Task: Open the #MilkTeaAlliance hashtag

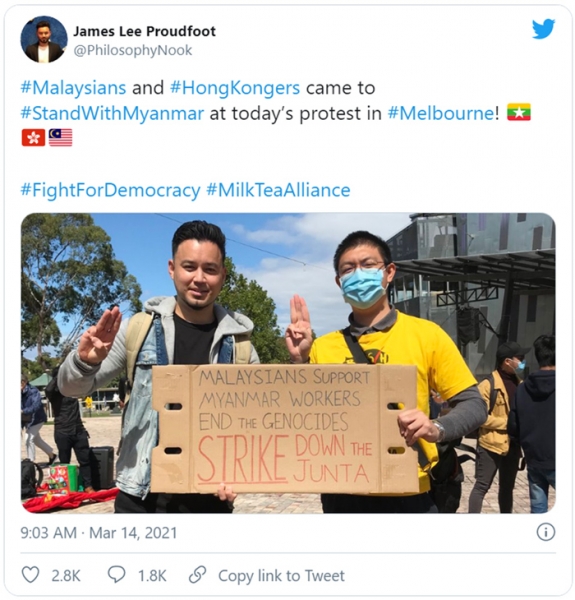Action: (x=278, y=190)
